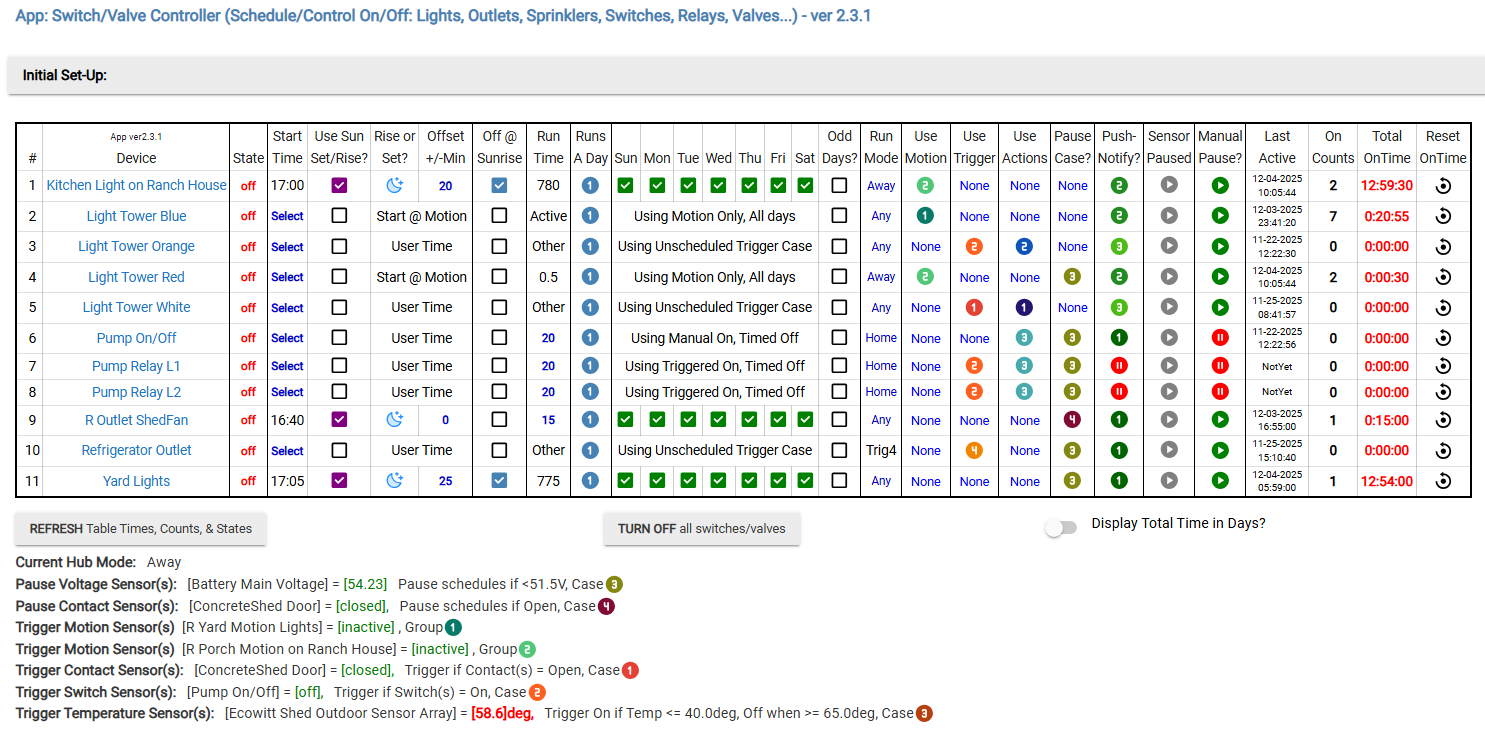Toggle Display Total Time in Days switch
1485x730 pixels.
1061,528
